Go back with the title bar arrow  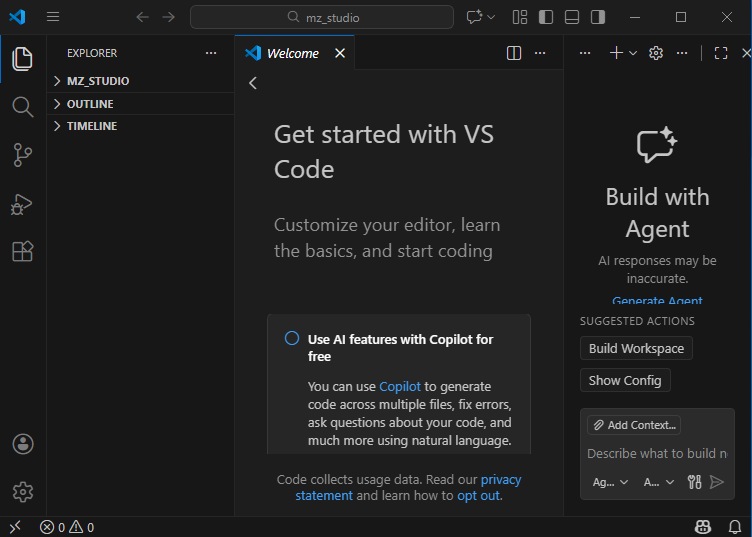[142, 17]
